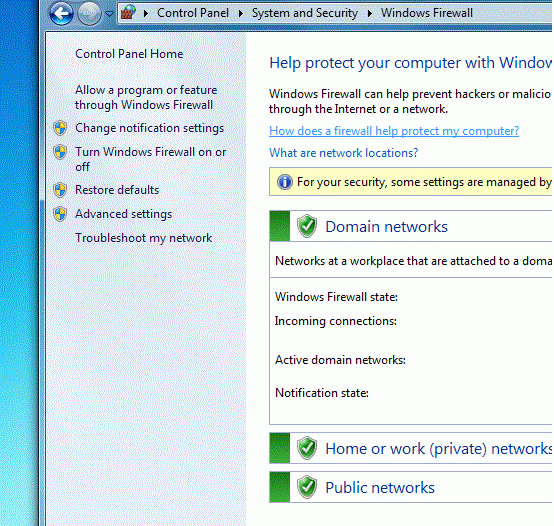
Task: Click shield icon beside Turn Windows Firewall on
Action: click(60, 152)
